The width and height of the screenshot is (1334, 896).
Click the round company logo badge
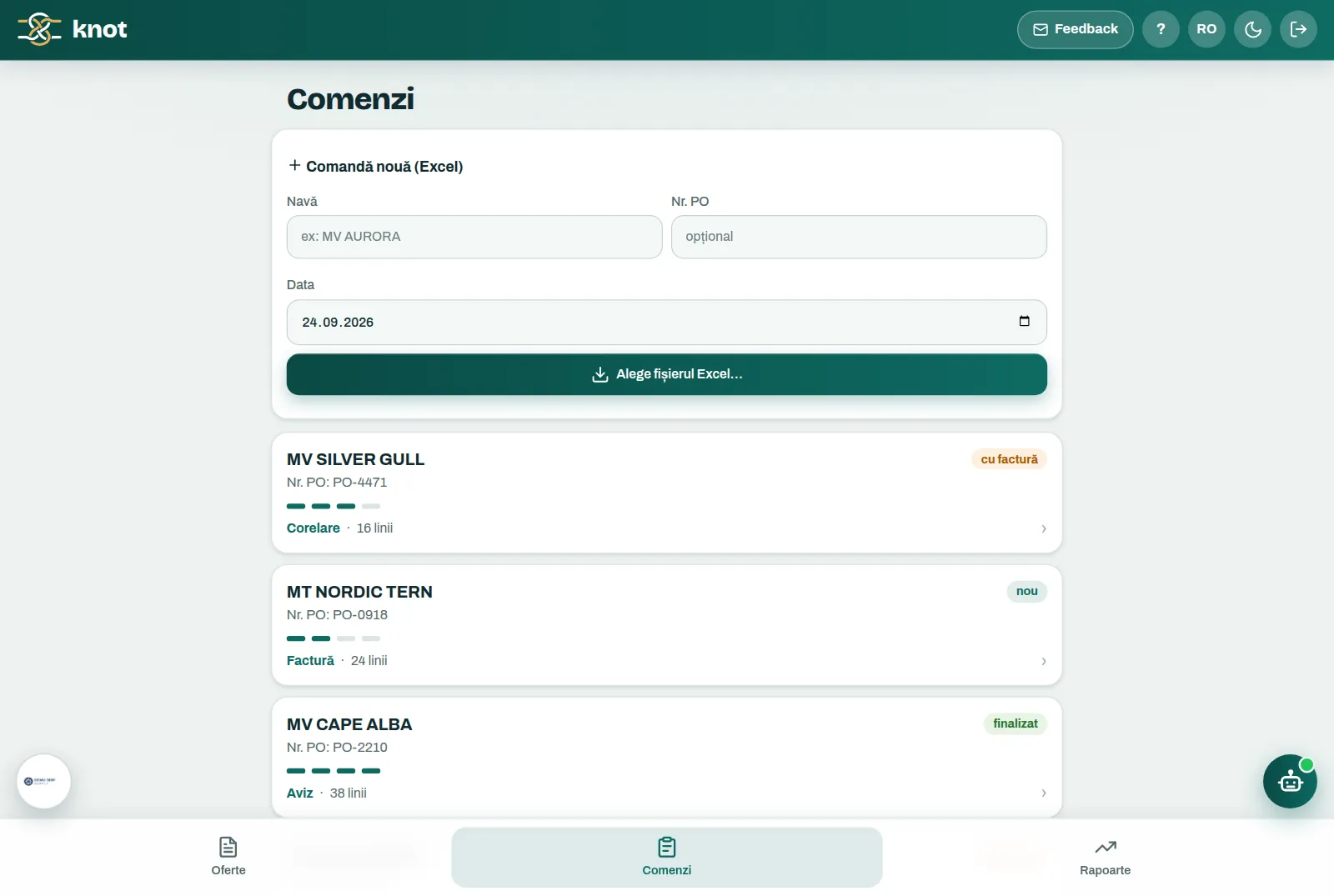coord(43,781)
